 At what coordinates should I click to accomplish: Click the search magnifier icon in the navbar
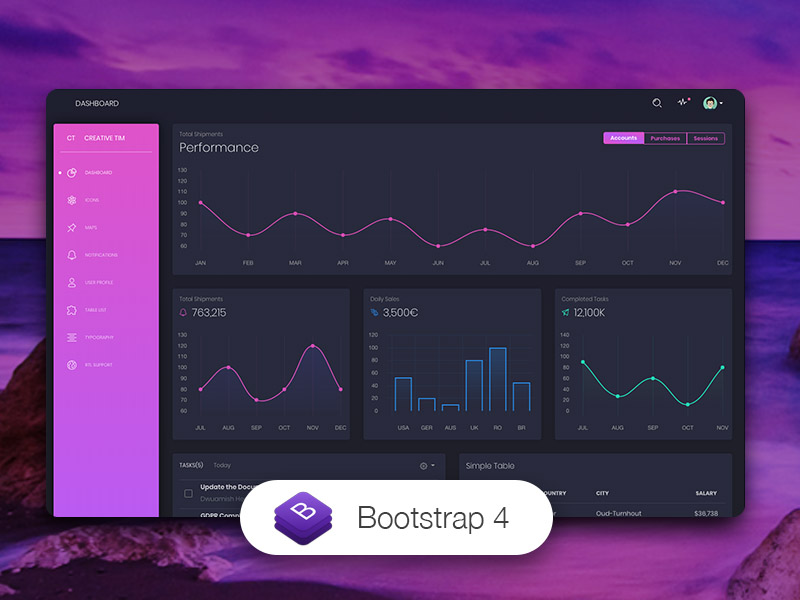[x=658, y=102]
